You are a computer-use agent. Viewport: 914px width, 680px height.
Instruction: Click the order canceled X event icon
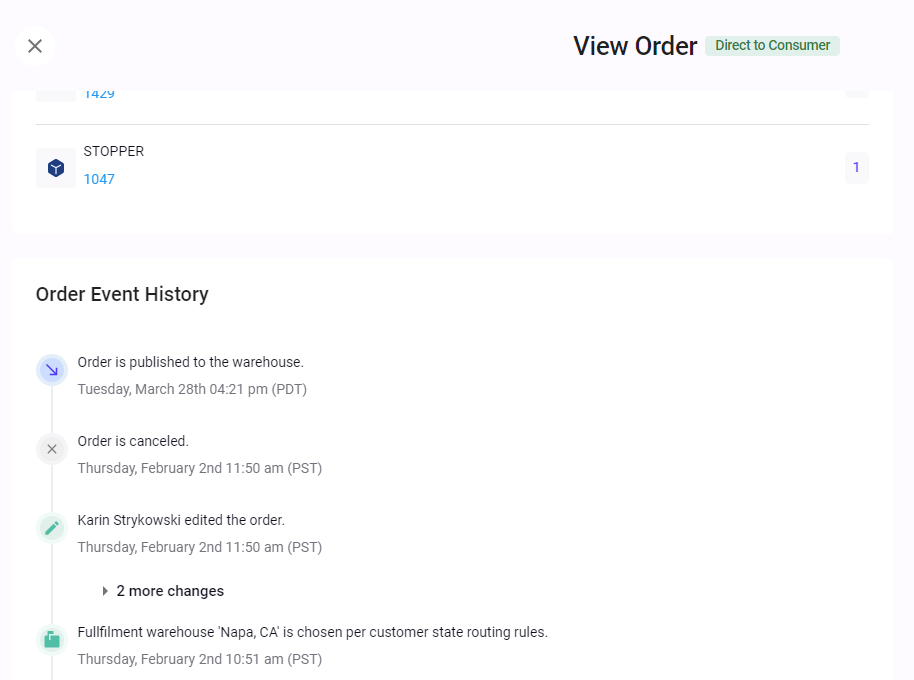click(52, 449)
